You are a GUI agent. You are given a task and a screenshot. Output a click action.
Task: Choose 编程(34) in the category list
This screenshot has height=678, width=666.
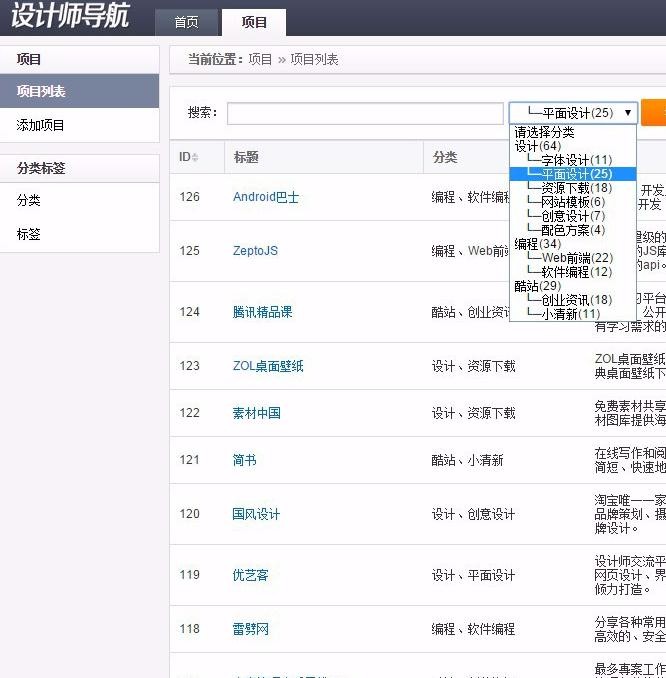coord(573,244)
